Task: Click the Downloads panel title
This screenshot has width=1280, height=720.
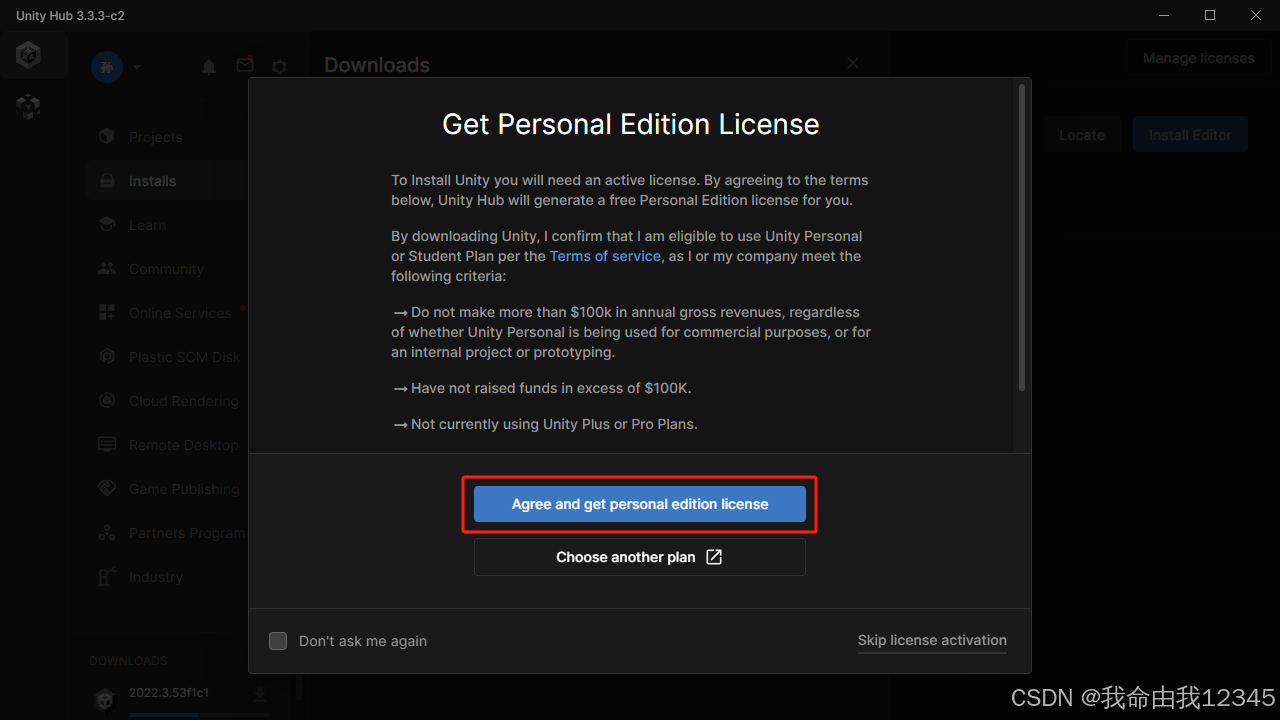Action: click(x=377, y=65)
